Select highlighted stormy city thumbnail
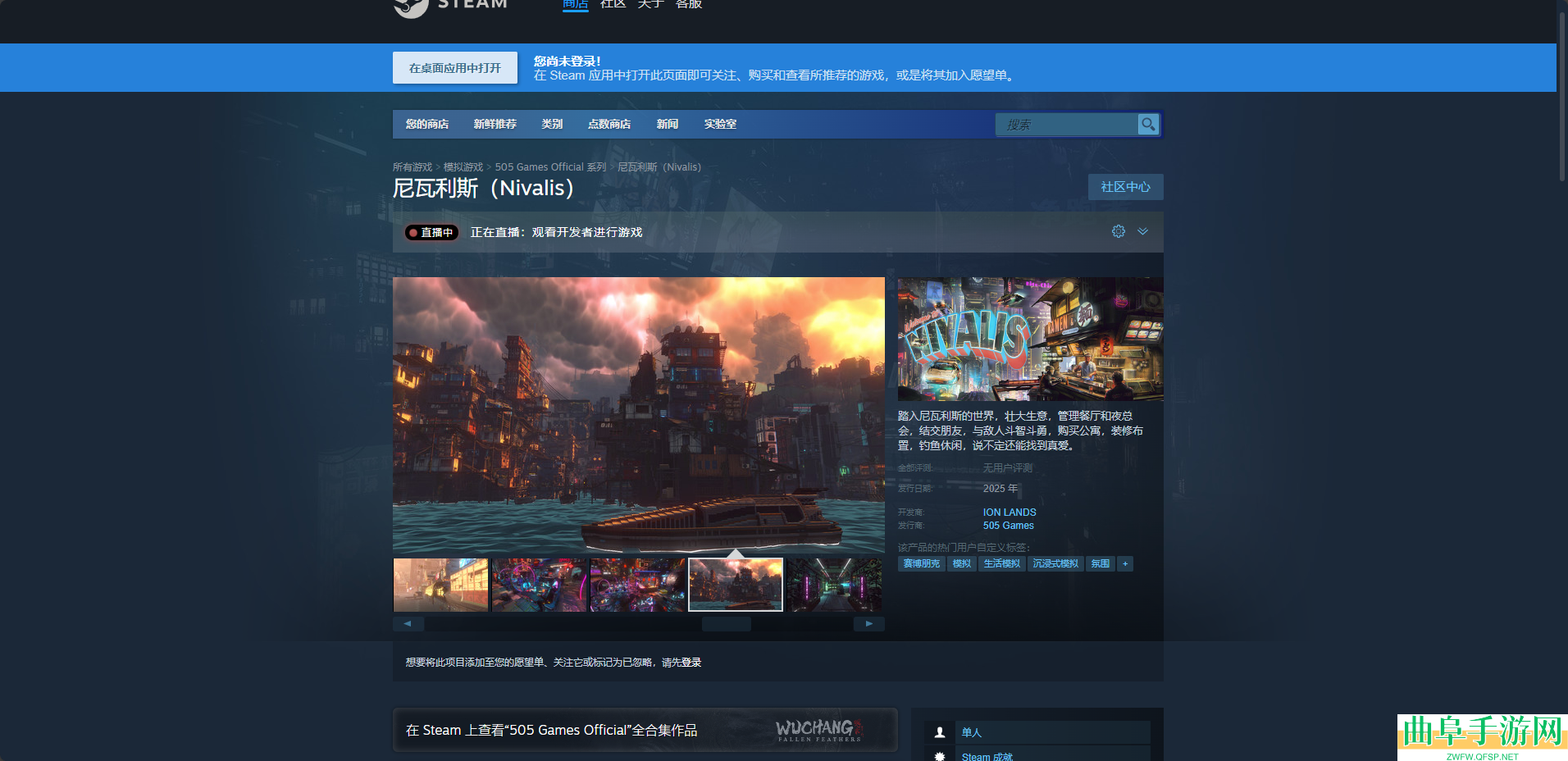Screen dimensions: 1568x761 click(736, 585)
